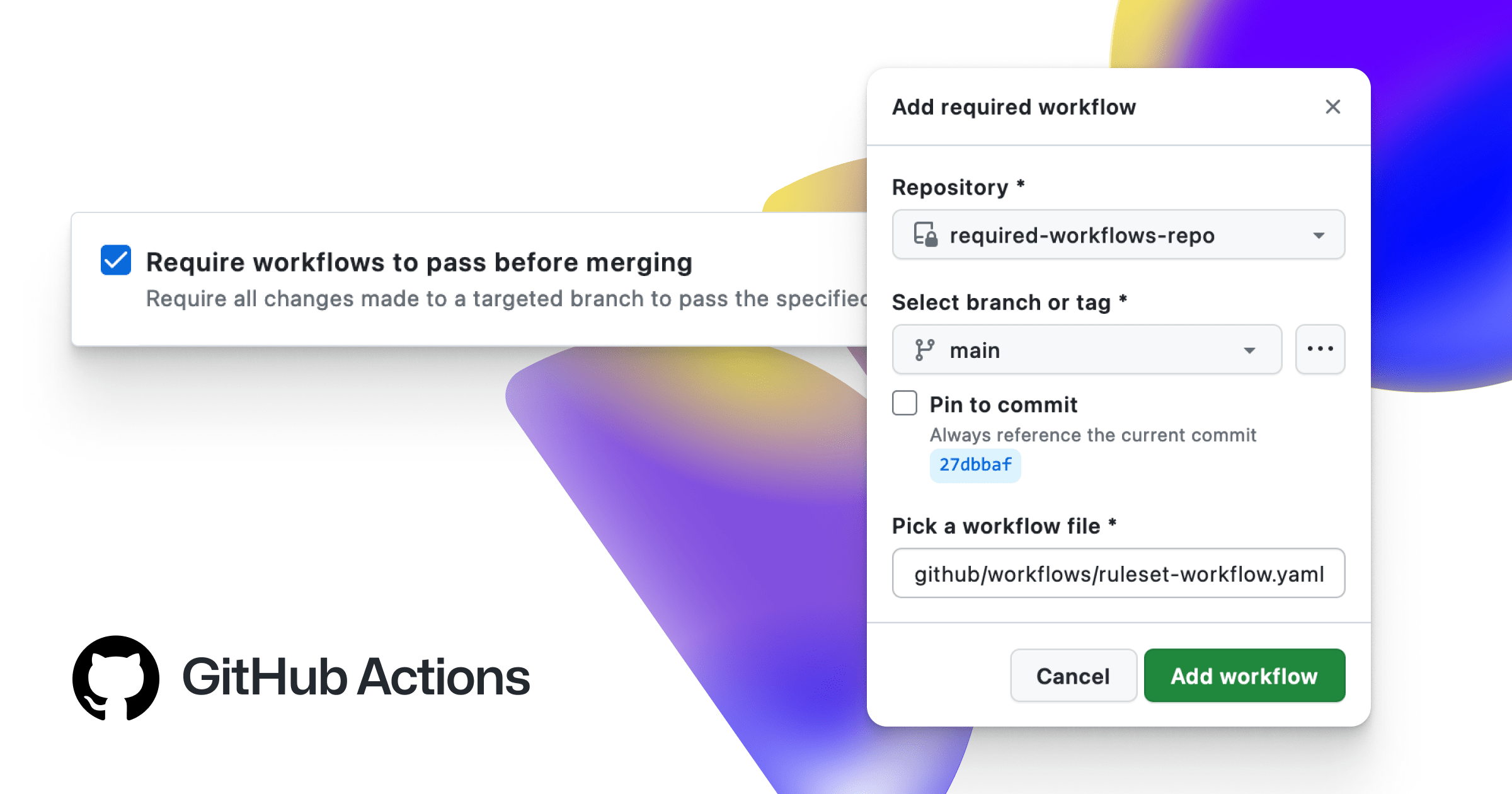
Task: Click the green Add workflow button
Action: (1244, 676)
